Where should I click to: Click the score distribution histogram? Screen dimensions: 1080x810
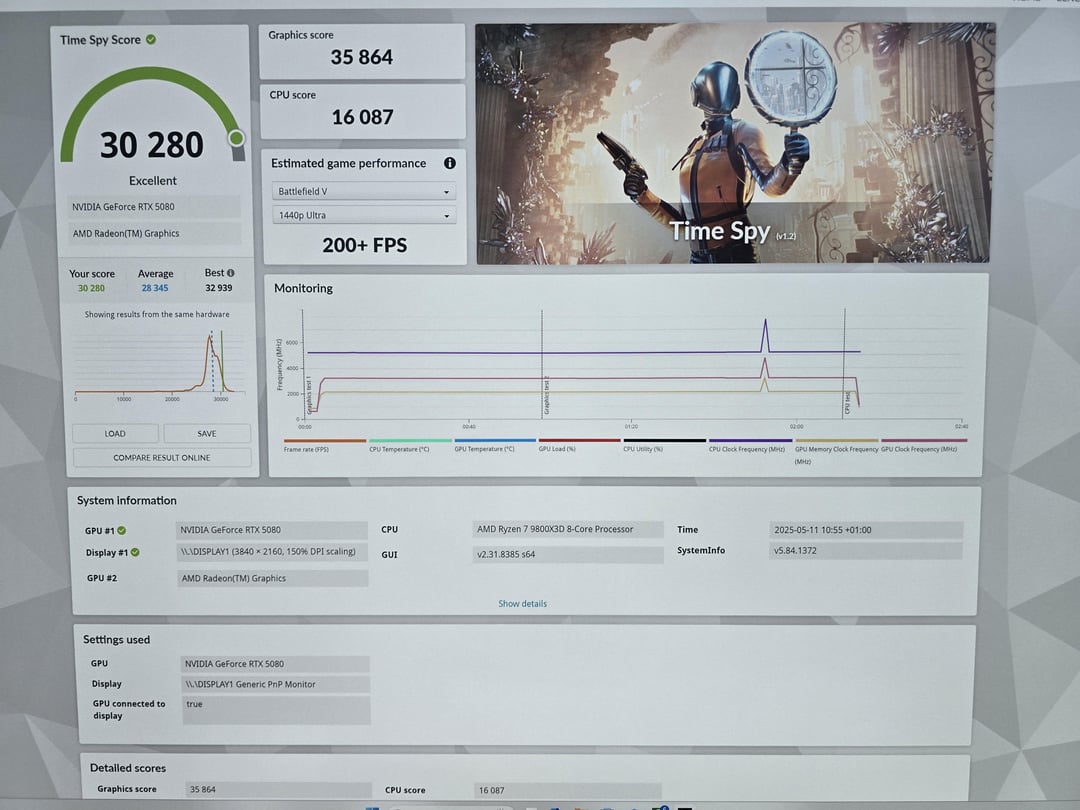[159, 363]
